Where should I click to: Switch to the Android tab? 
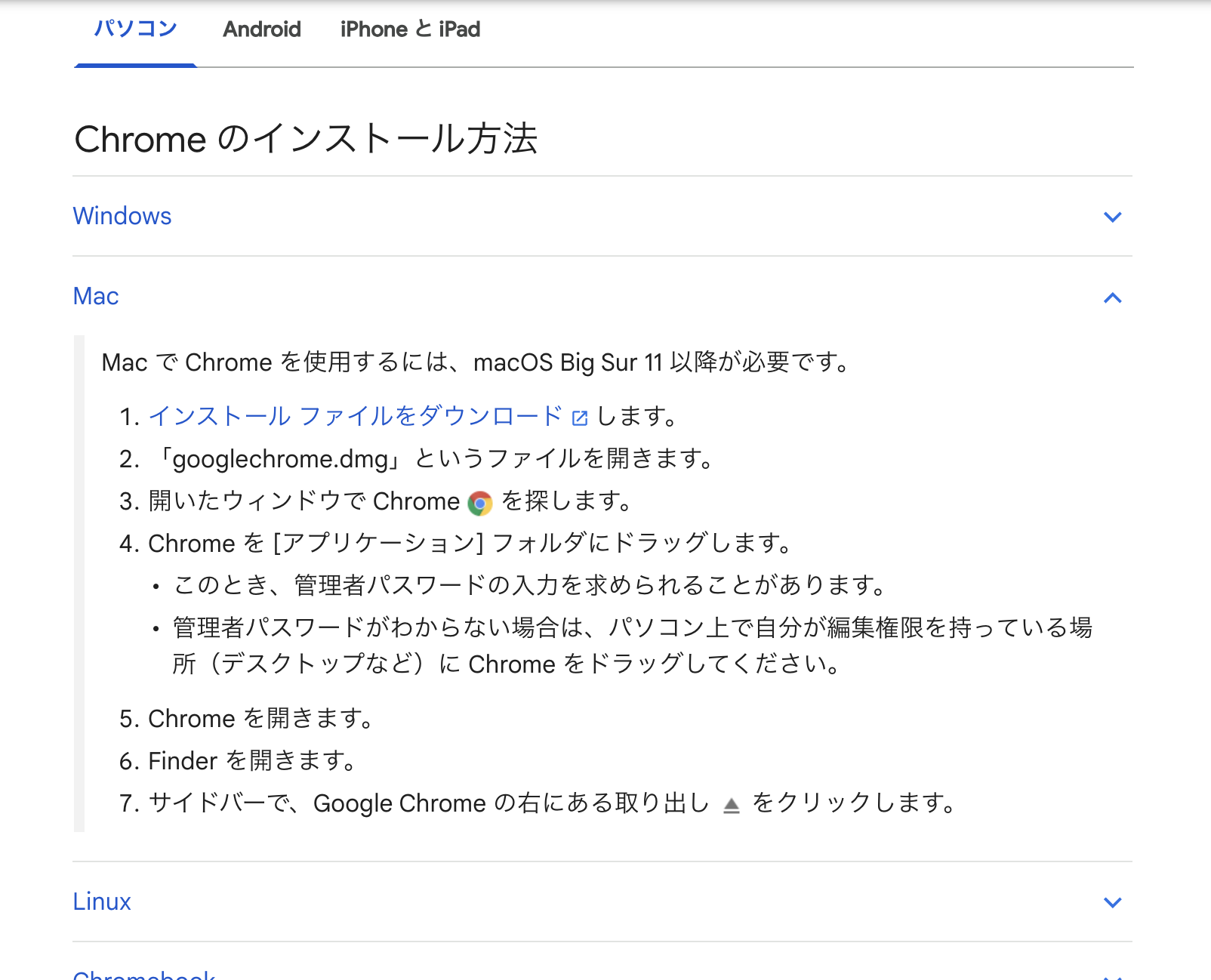[x=262, y=29]
